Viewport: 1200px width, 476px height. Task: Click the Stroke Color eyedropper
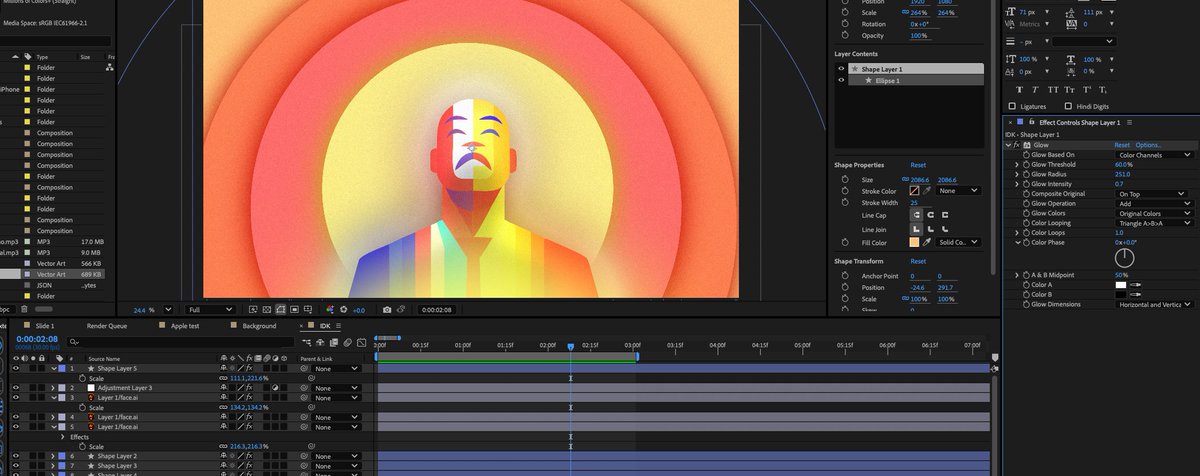click(x=927, y=190)
